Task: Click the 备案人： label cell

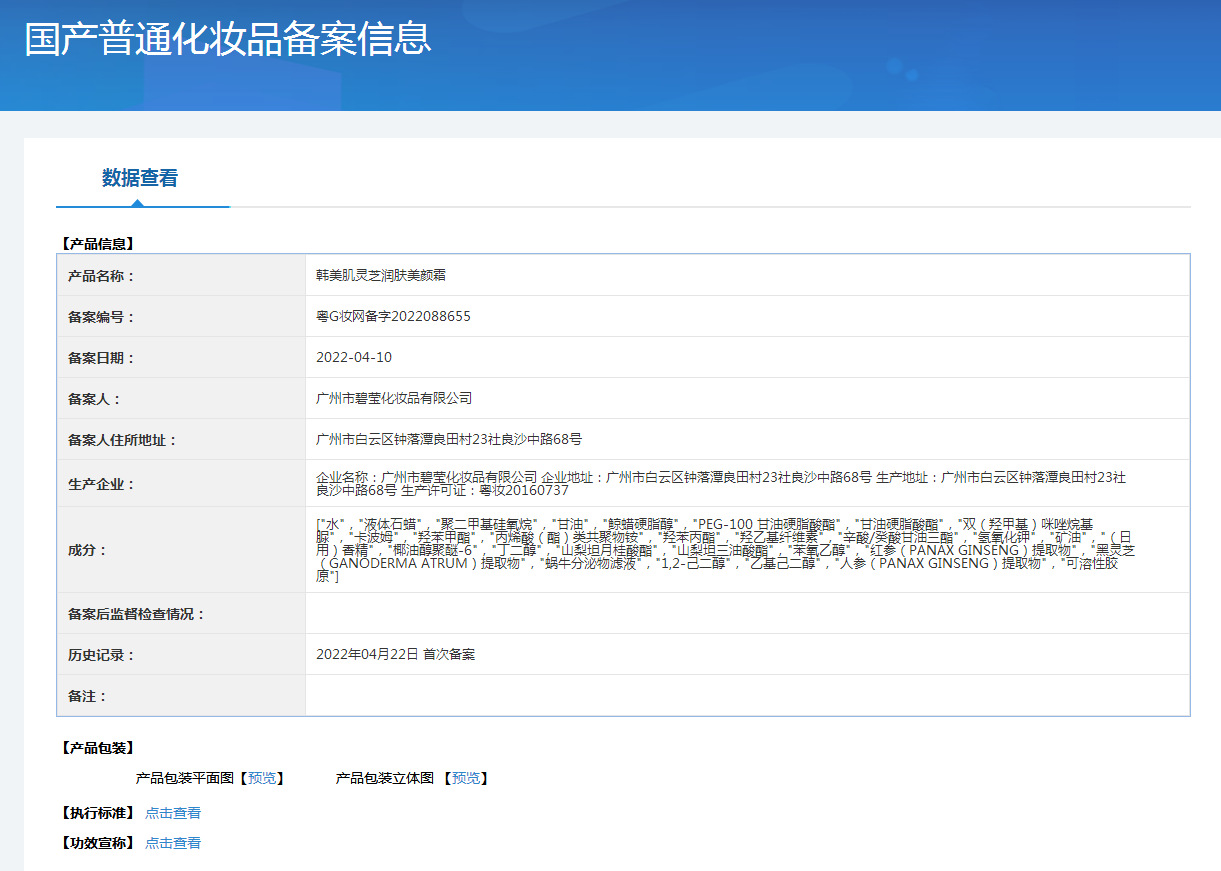Action: pyautogui.click(x=181, y=399)
